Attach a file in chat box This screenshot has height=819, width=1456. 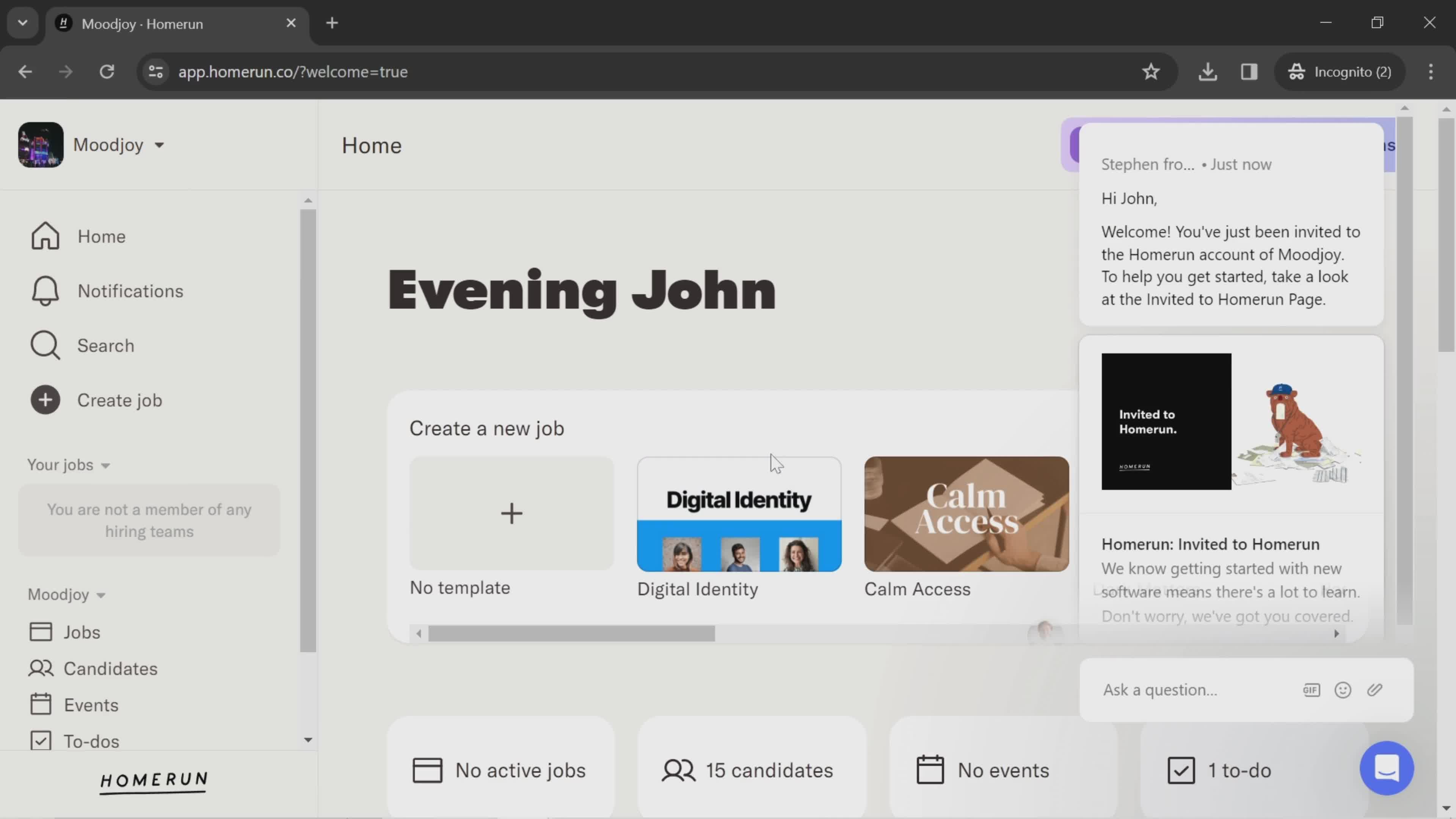click(x=1375, y=690)
